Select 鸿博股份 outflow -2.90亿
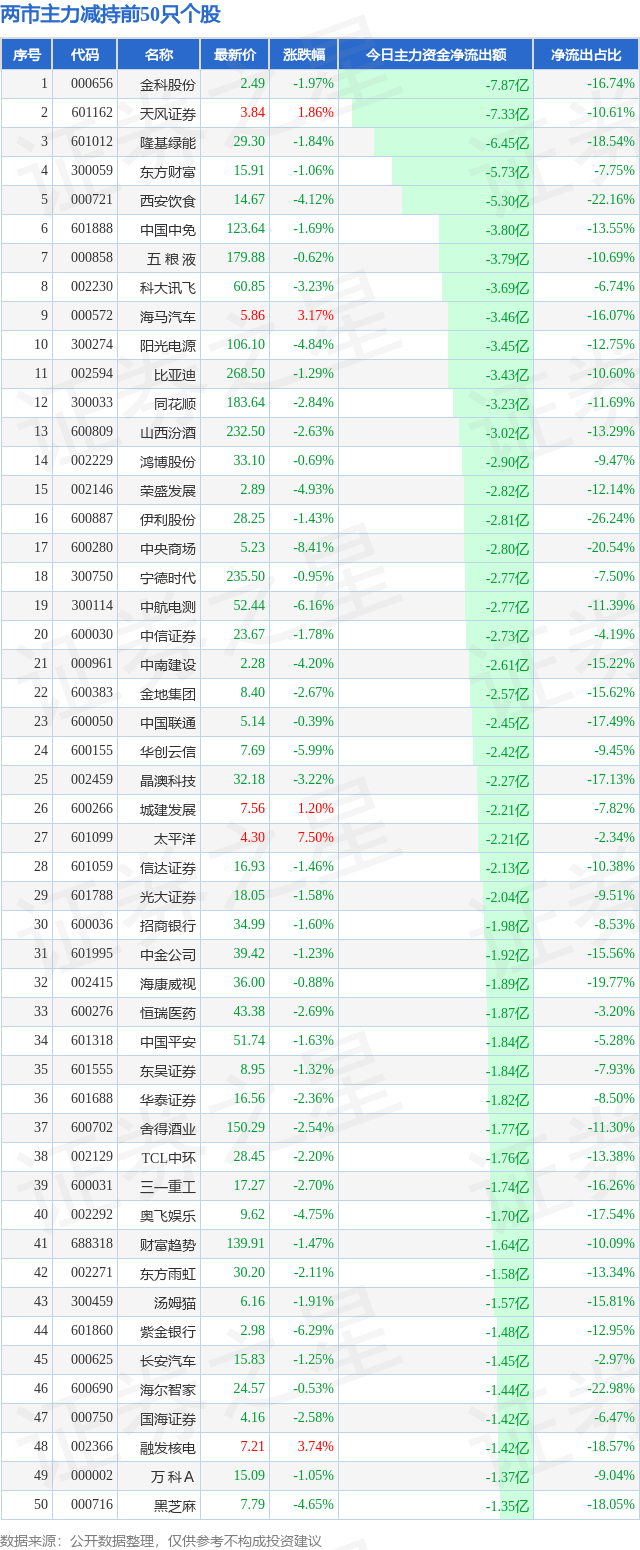Viewport: 640px width, 1550px height. click(x=507, y=462)
